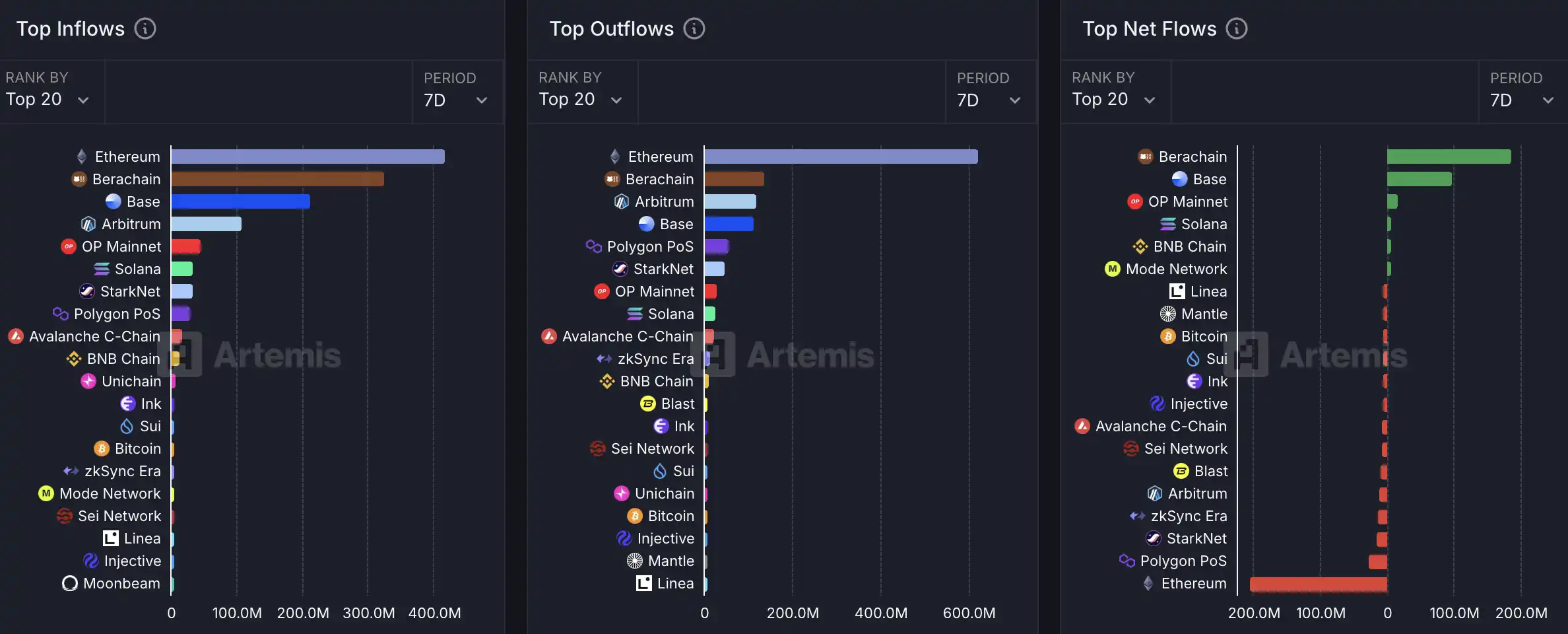
Task: Click the Unichain icon in Top Inflows
Action: click(x=88, y=381)
